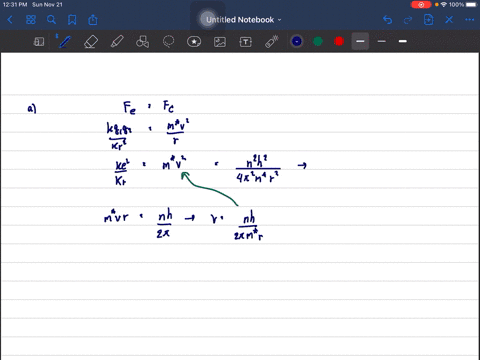
Task: Undo the last stroke
Action: coord(387,20)
